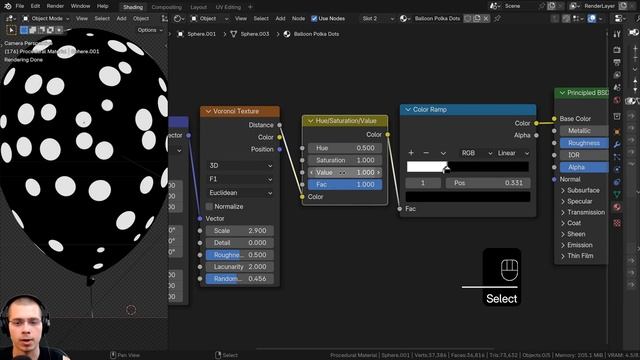Expand the Emission panel
640x360 pixels.
tap(563, 245)
